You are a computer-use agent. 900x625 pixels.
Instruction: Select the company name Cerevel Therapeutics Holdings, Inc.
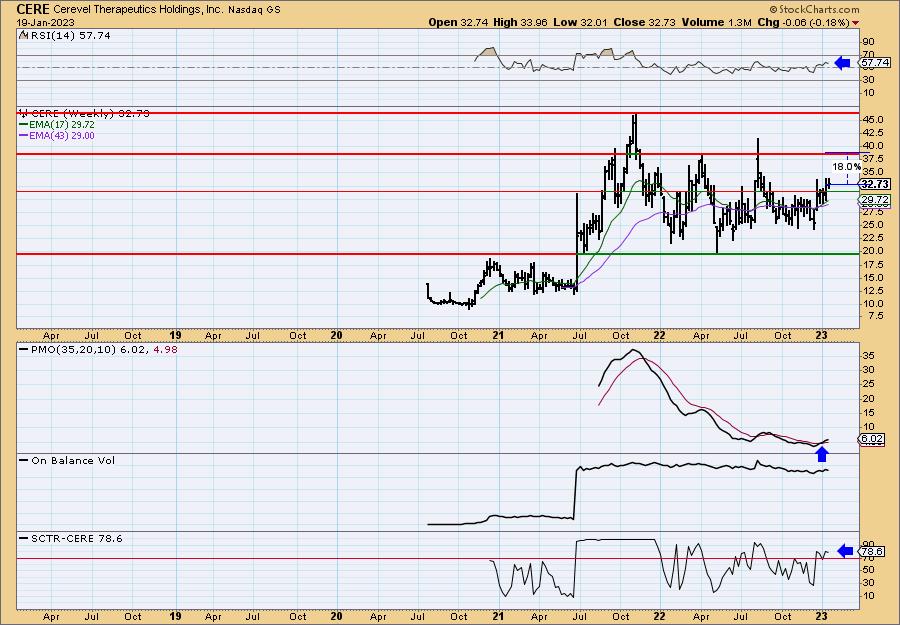click(137, 10)
